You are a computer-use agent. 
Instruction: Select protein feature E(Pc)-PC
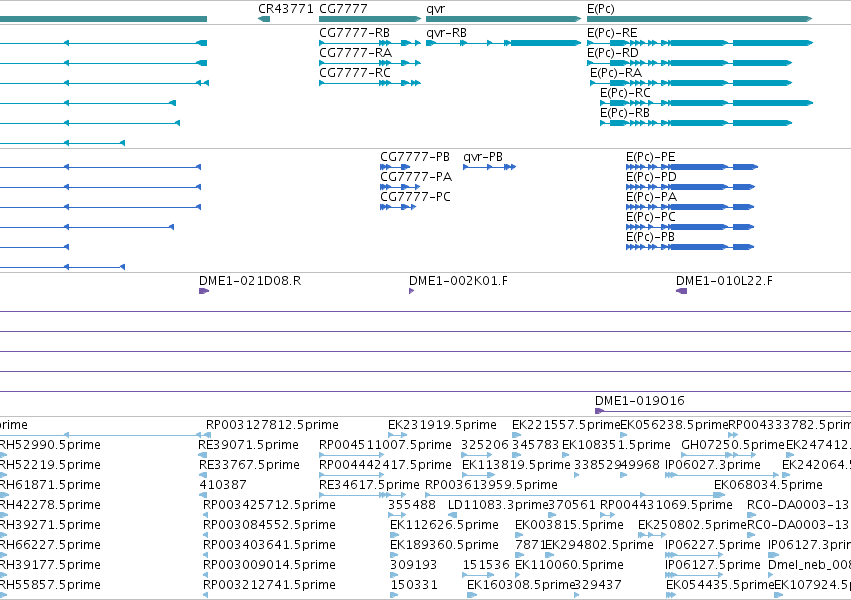pos(651,217)
